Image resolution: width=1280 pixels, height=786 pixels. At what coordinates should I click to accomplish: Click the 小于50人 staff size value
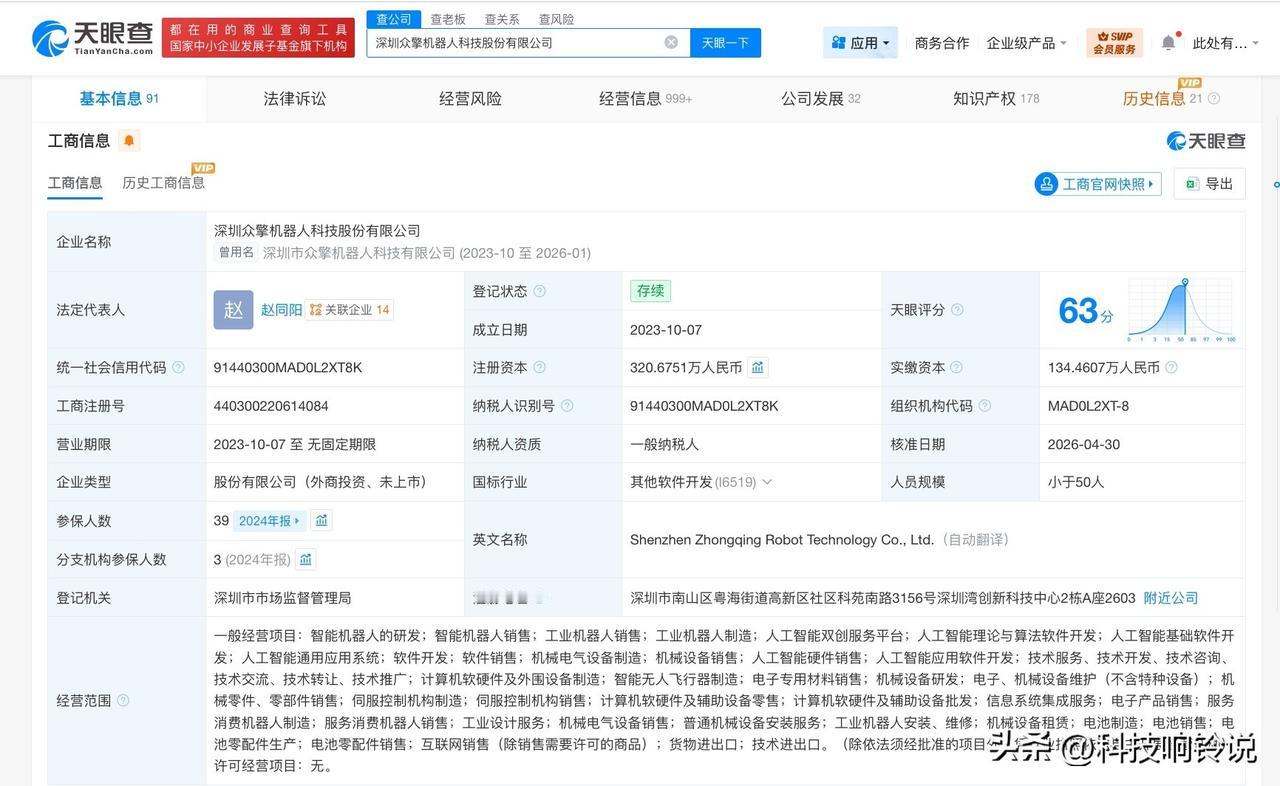(x=1076, y=482)
